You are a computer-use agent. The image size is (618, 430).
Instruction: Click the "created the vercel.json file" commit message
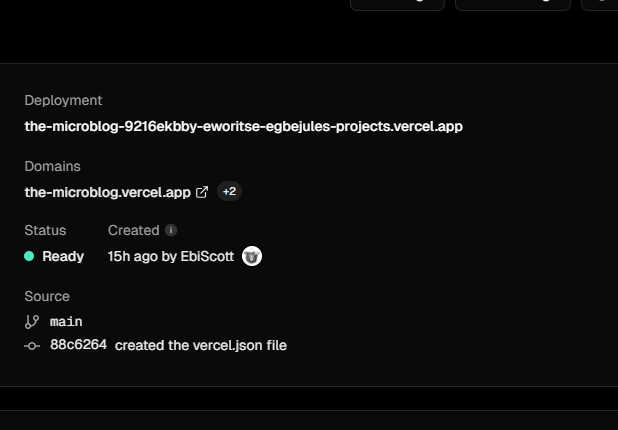point(201,345)
